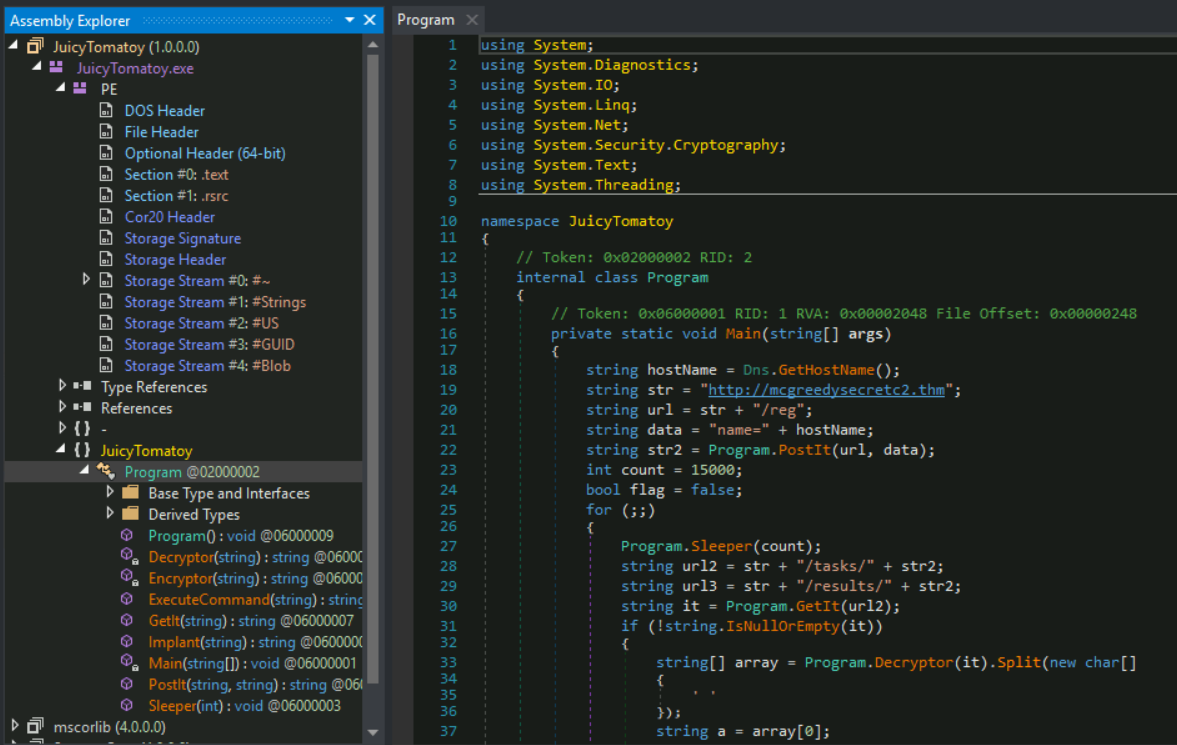The image size is (1177, 745).
Task: Click the Storage Signature icon
Action: (x=107, y=238)
